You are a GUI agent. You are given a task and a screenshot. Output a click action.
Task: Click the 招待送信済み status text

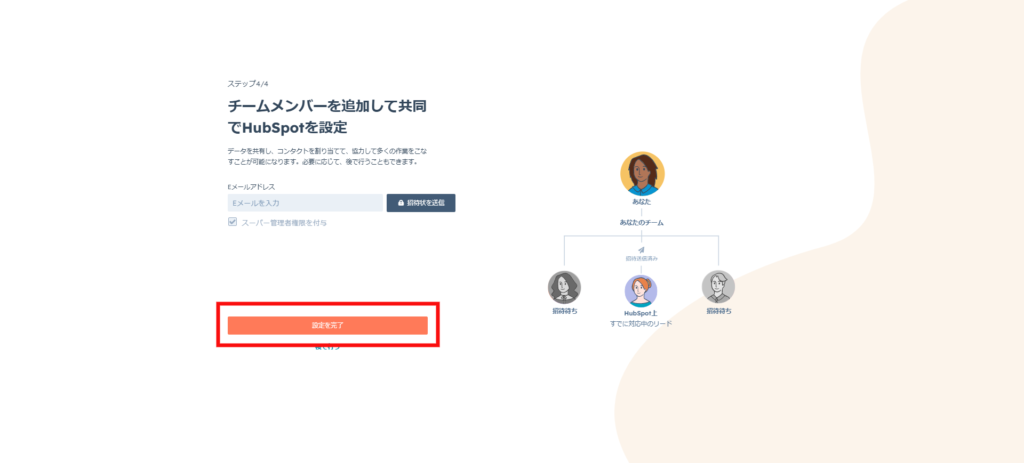641,259
